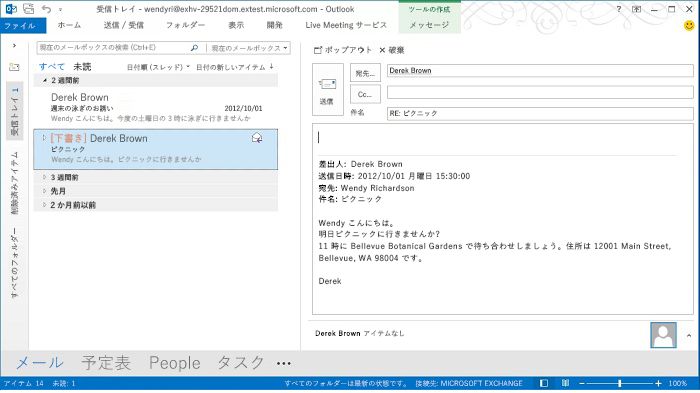Open the 日付順 (スレッド) sort dropdown

coord(158,67)
